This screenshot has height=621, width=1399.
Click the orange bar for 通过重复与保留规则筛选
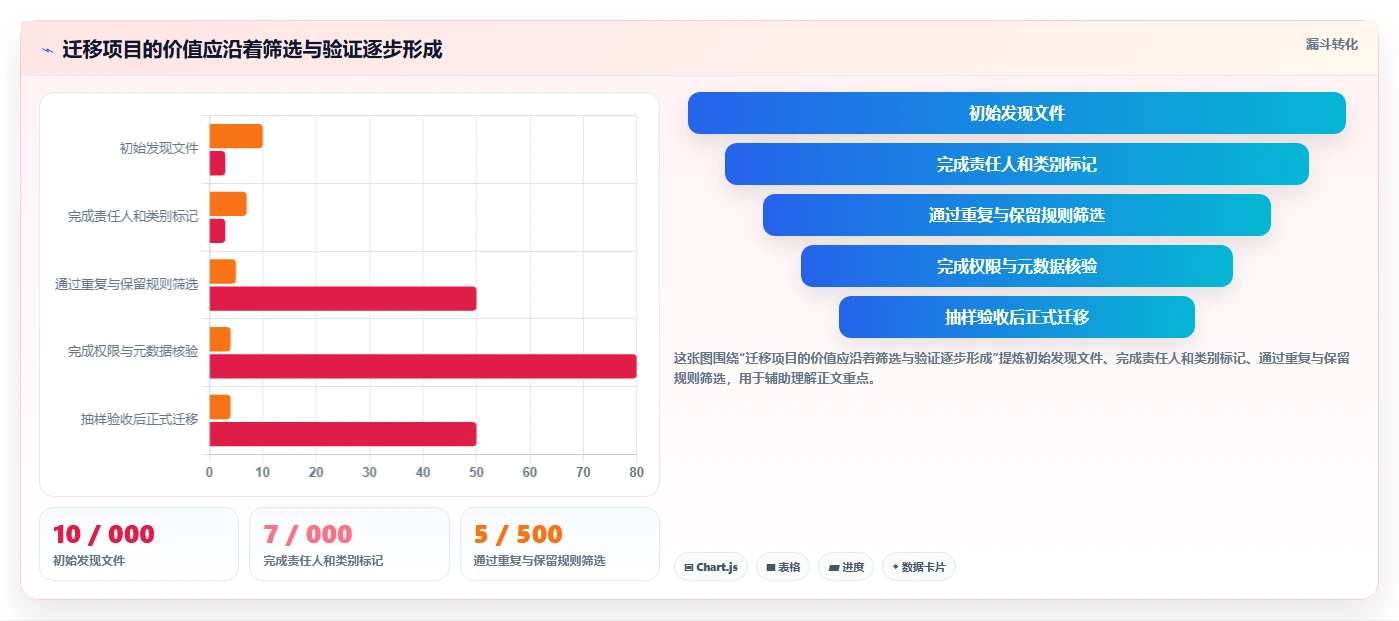tap(222, 271)
